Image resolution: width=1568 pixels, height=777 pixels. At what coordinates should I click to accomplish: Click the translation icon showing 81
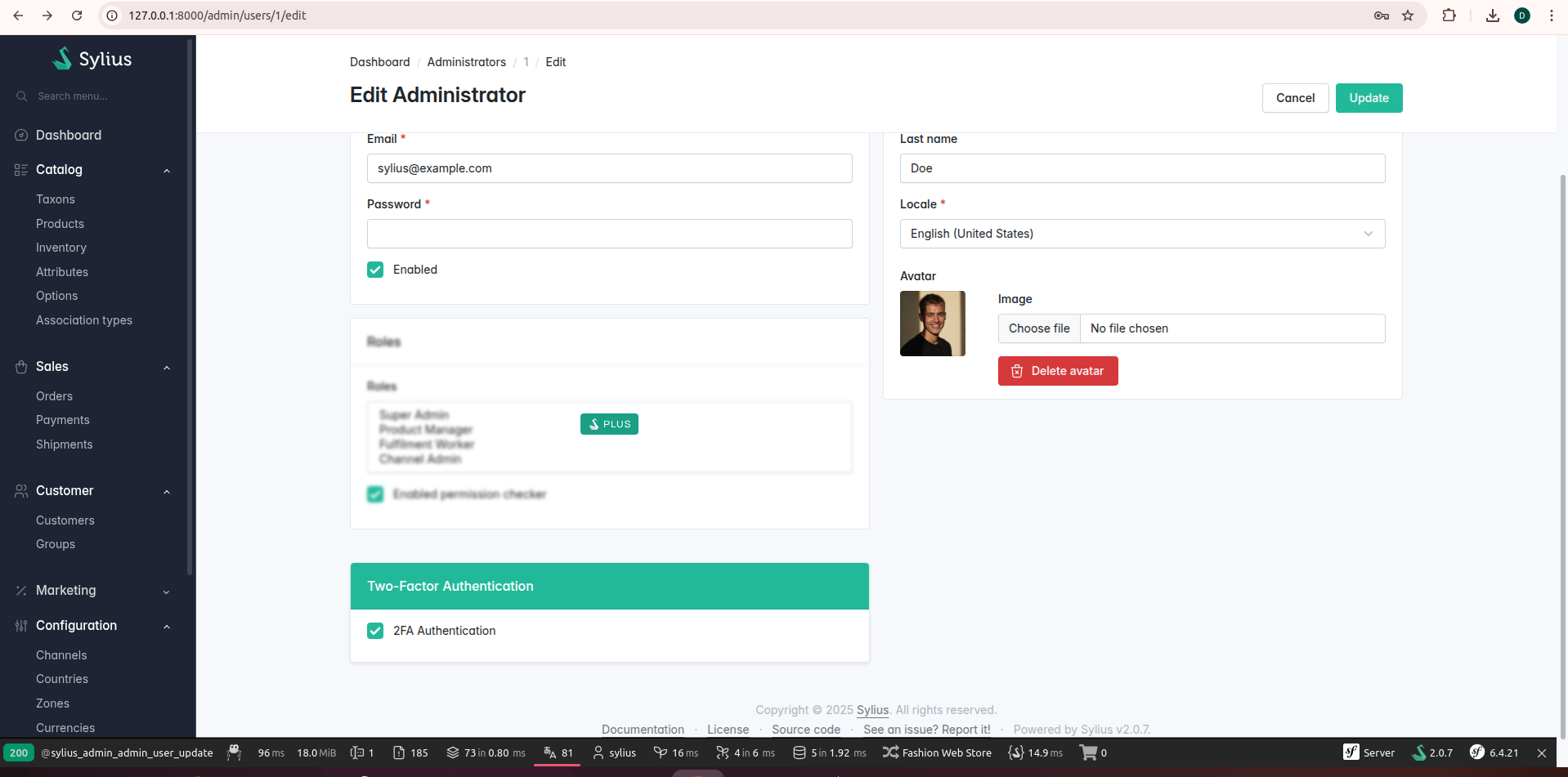pos(558,752)
